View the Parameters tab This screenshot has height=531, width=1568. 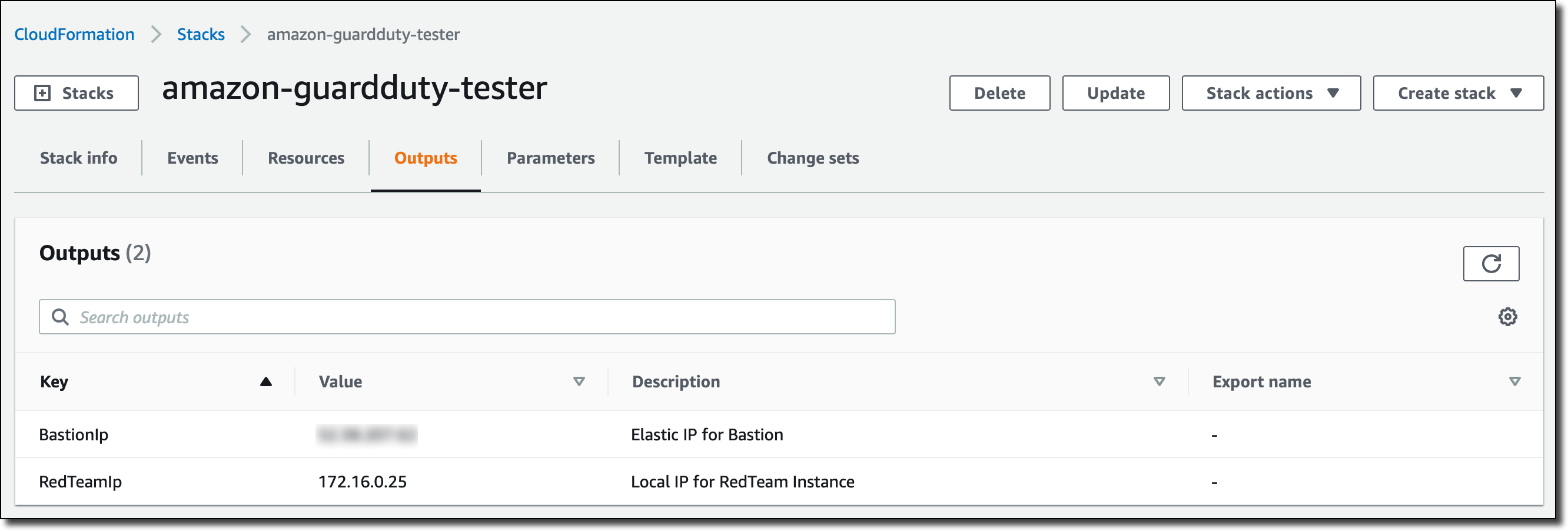(x=551, y=158)
